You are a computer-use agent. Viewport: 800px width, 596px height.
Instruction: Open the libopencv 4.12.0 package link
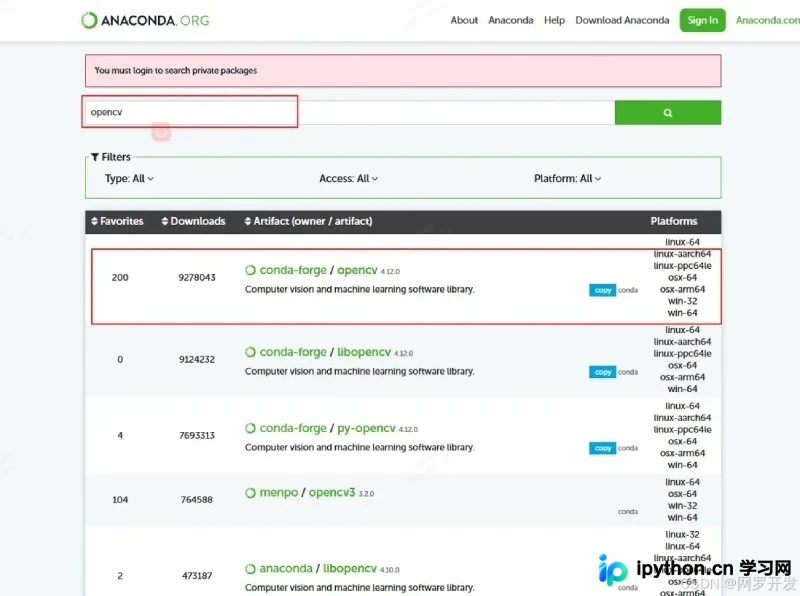coord(364,352)
